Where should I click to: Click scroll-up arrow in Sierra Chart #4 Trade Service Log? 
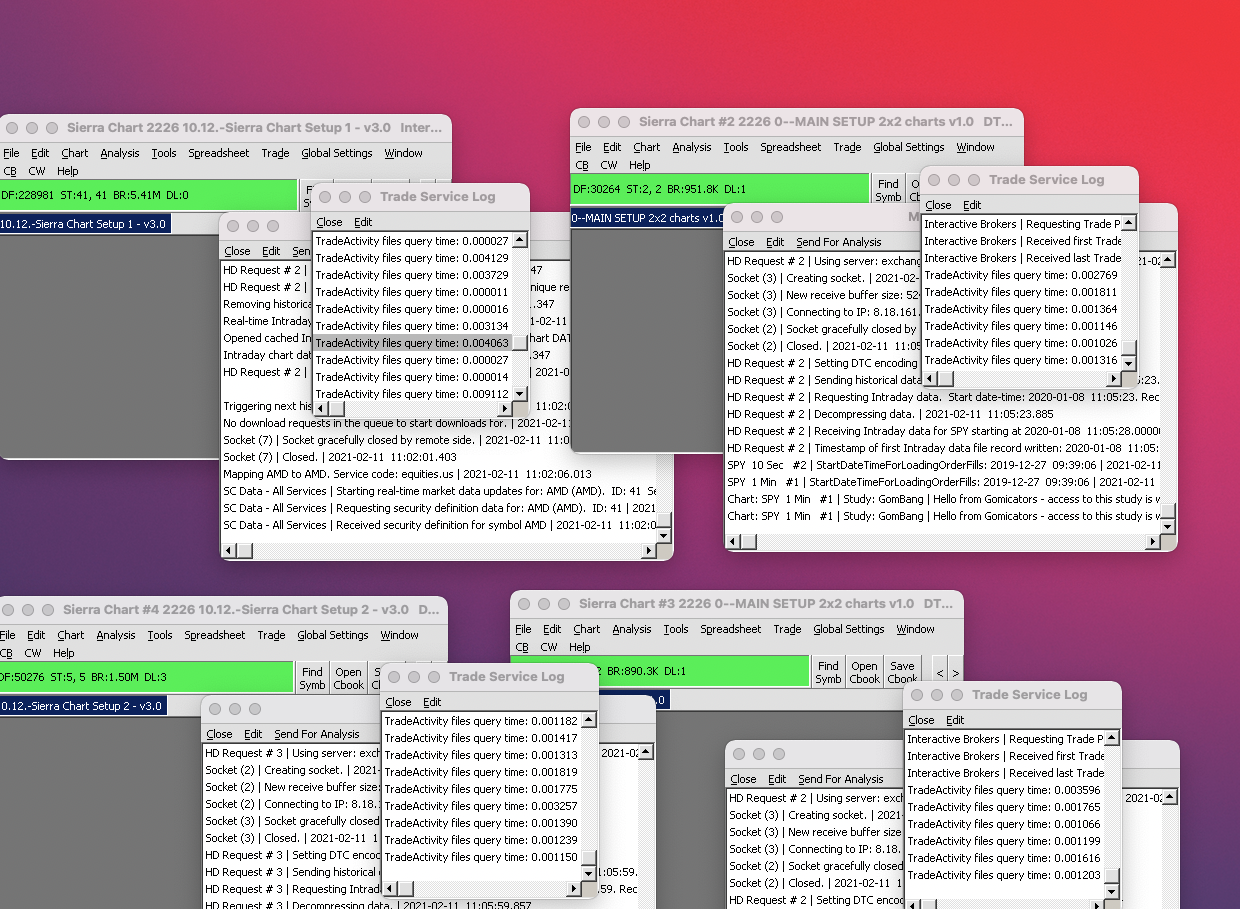coord(589,719)
